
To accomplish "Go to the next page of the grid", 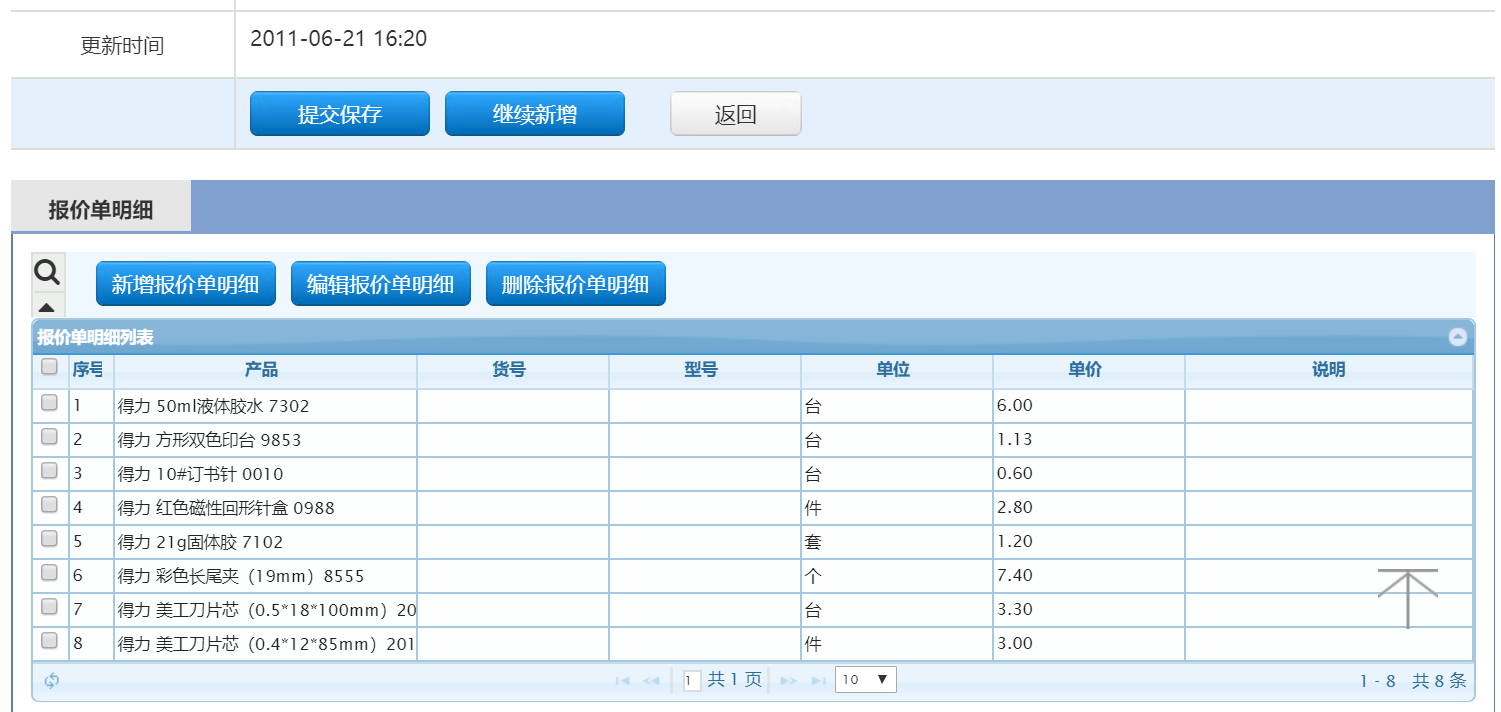I will pyautogui.click(x=788, y=680).
